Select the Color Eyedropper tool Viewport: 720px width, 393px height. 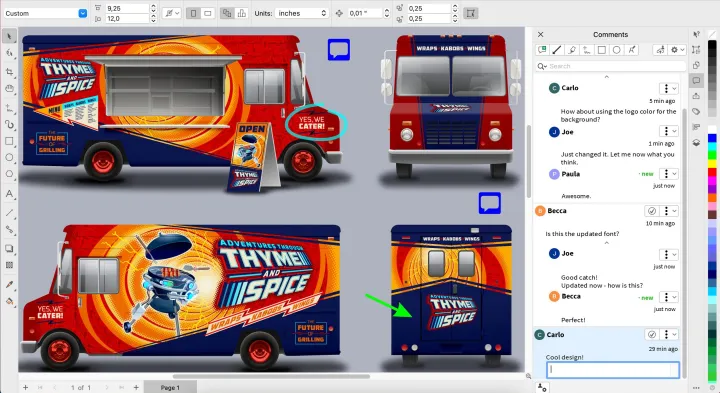click(x=9, y=285)
